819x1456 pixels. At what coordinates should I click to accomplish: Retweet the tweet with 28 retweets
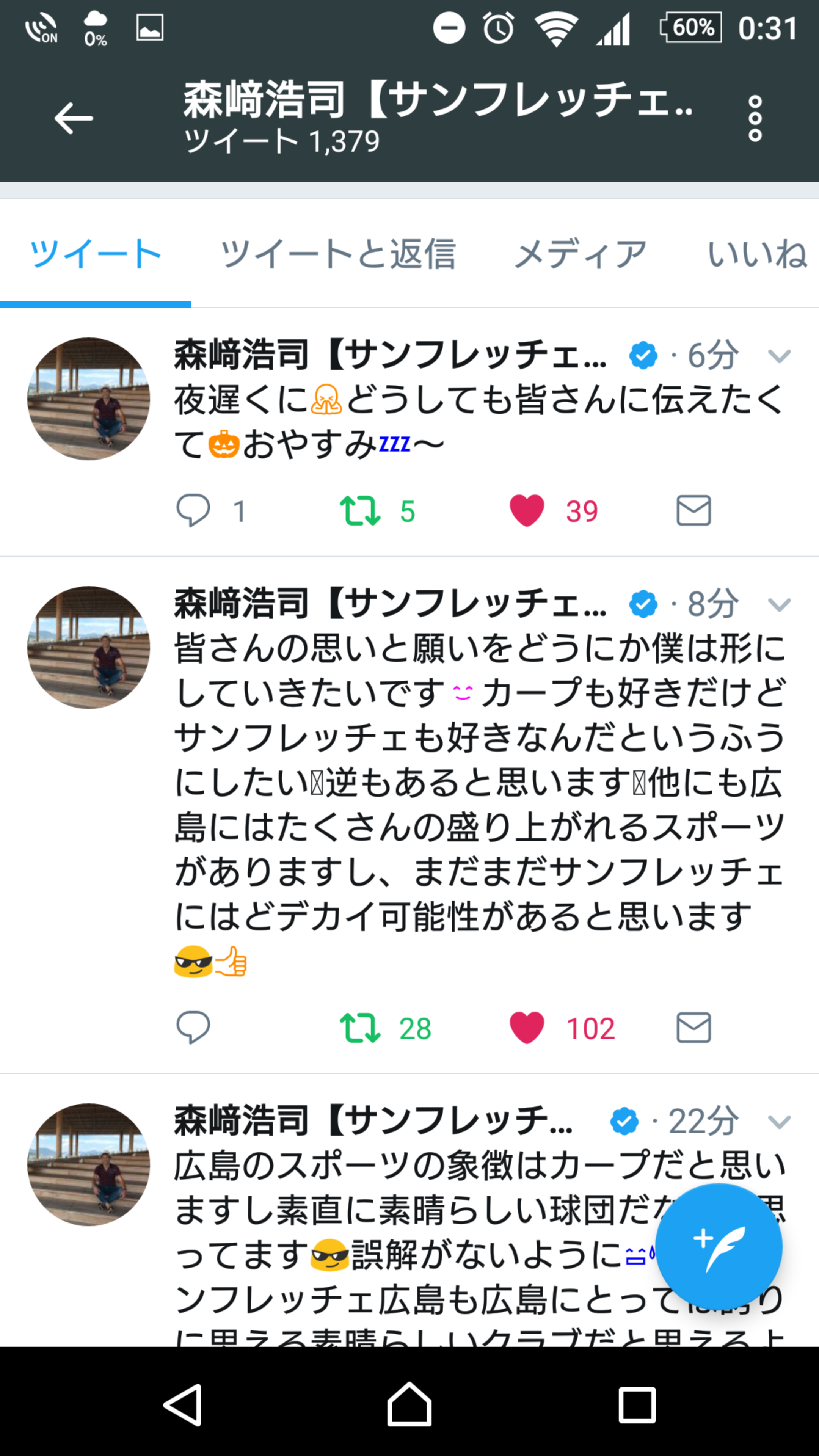click(x=359, y=1028)
